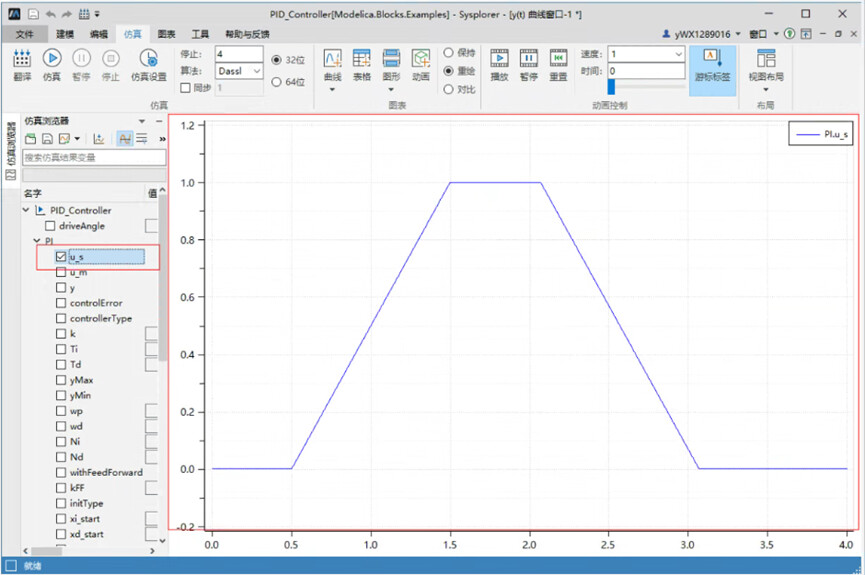The width and height of the screenshot is (865, 575).
Task: Click the list lines icon in browser toolbar
Action: (142, 139)
